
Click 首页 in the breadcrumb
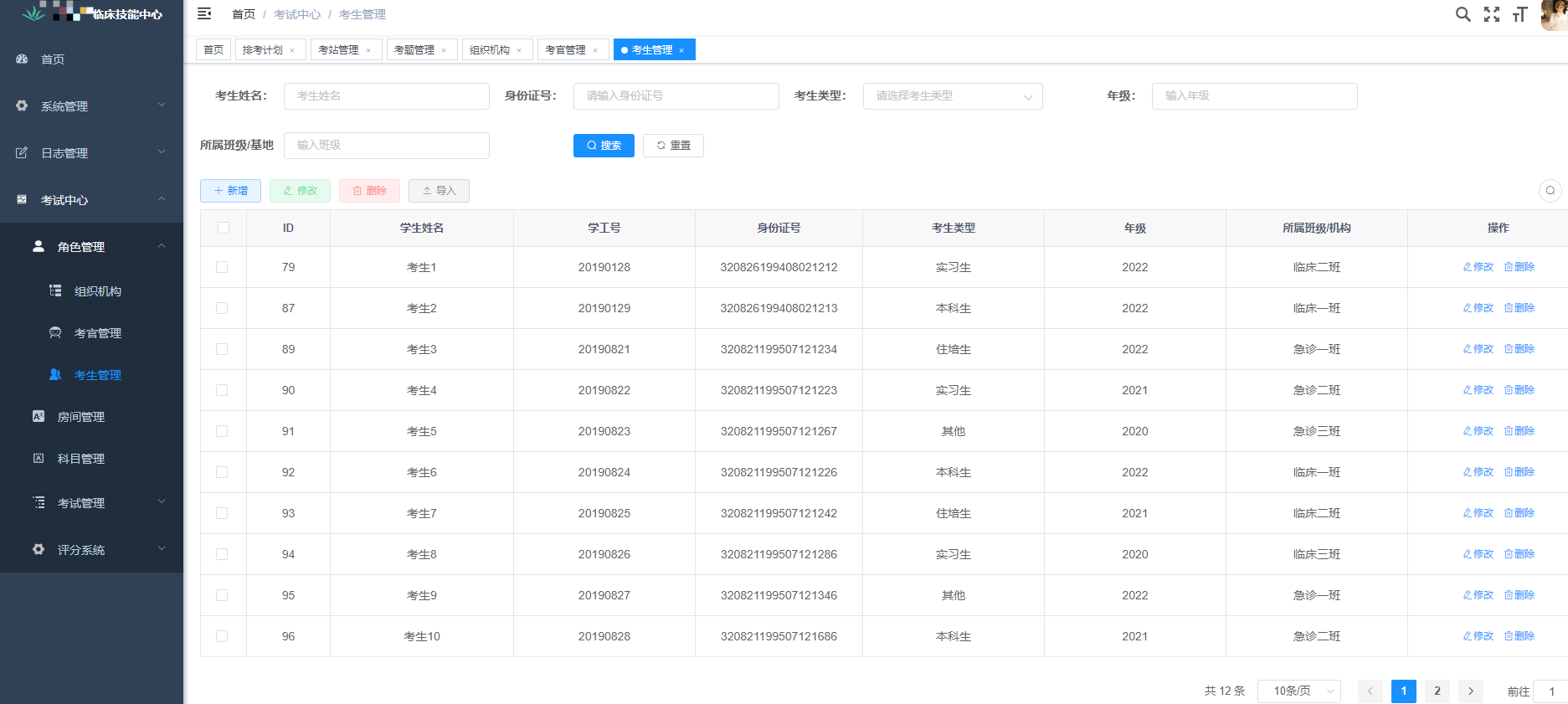[x=244, y=14]
